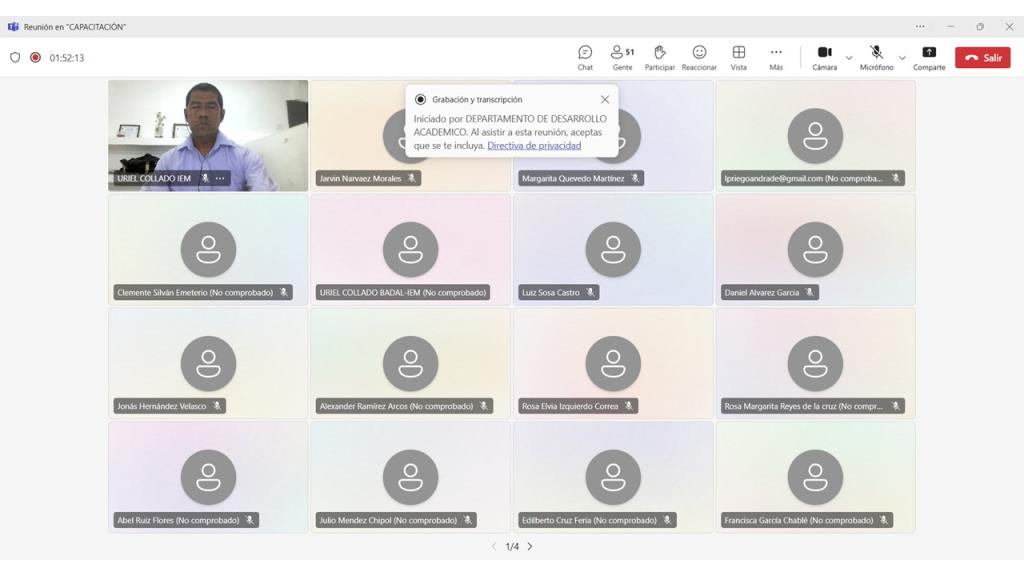Open the Más options menu
This screenshot has width=1024, height=576.
(x=776, y=57)
